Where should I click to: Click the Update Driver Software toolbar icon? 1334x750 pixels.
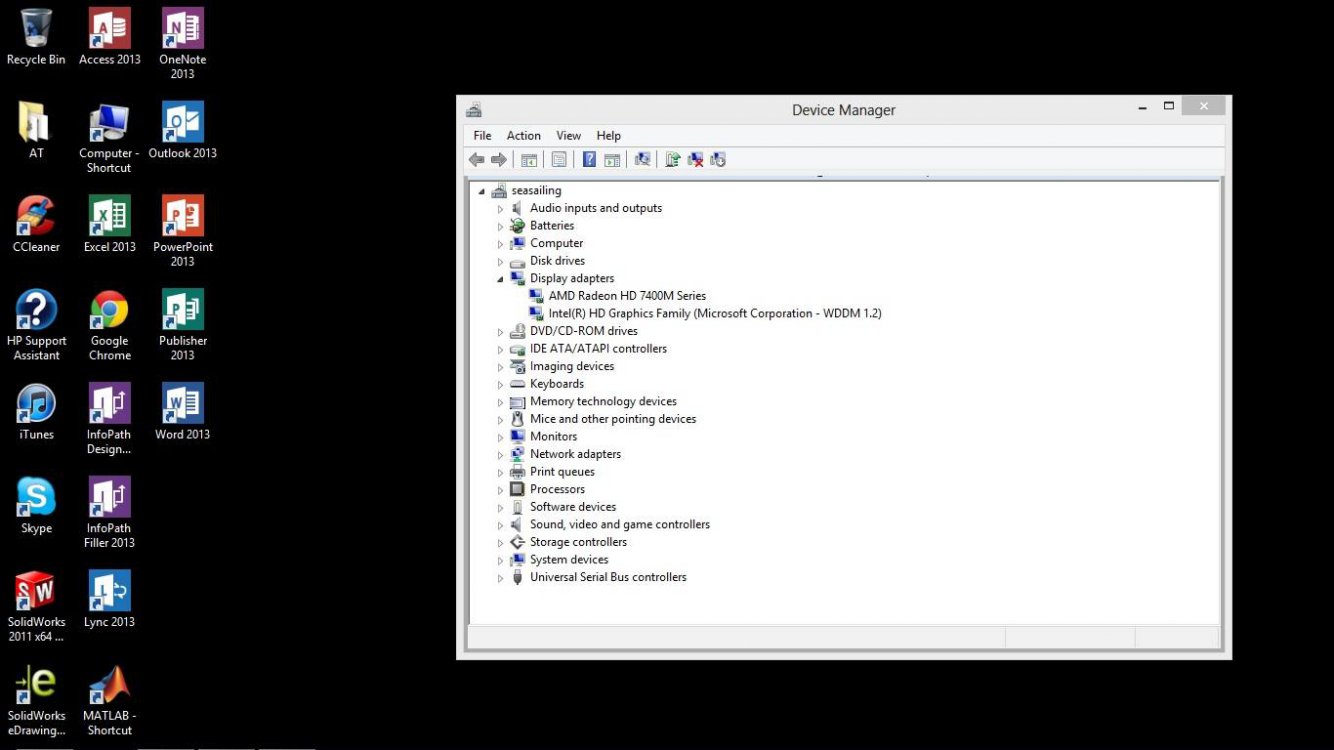(673, 160)
